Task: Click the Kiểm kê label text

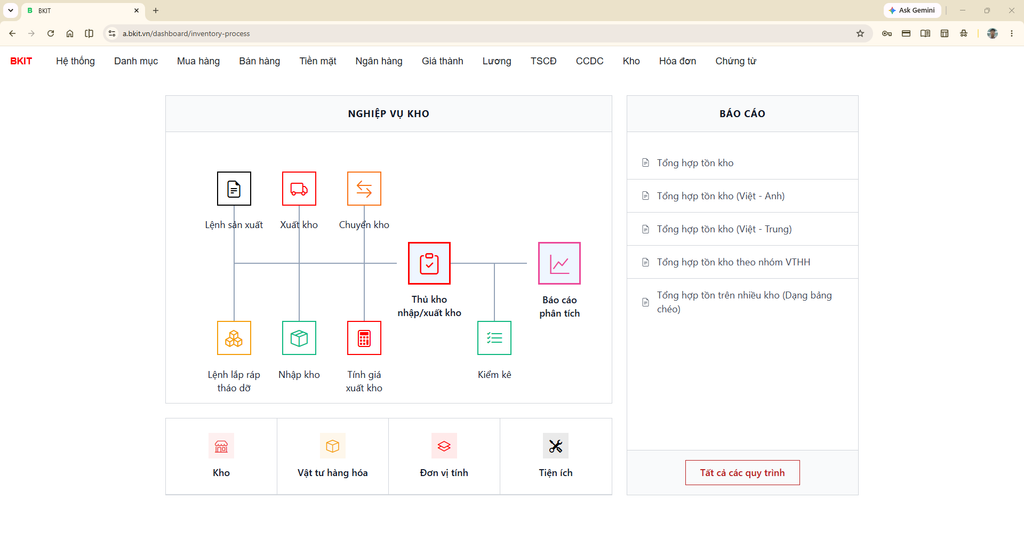Action: coord(494,374)
